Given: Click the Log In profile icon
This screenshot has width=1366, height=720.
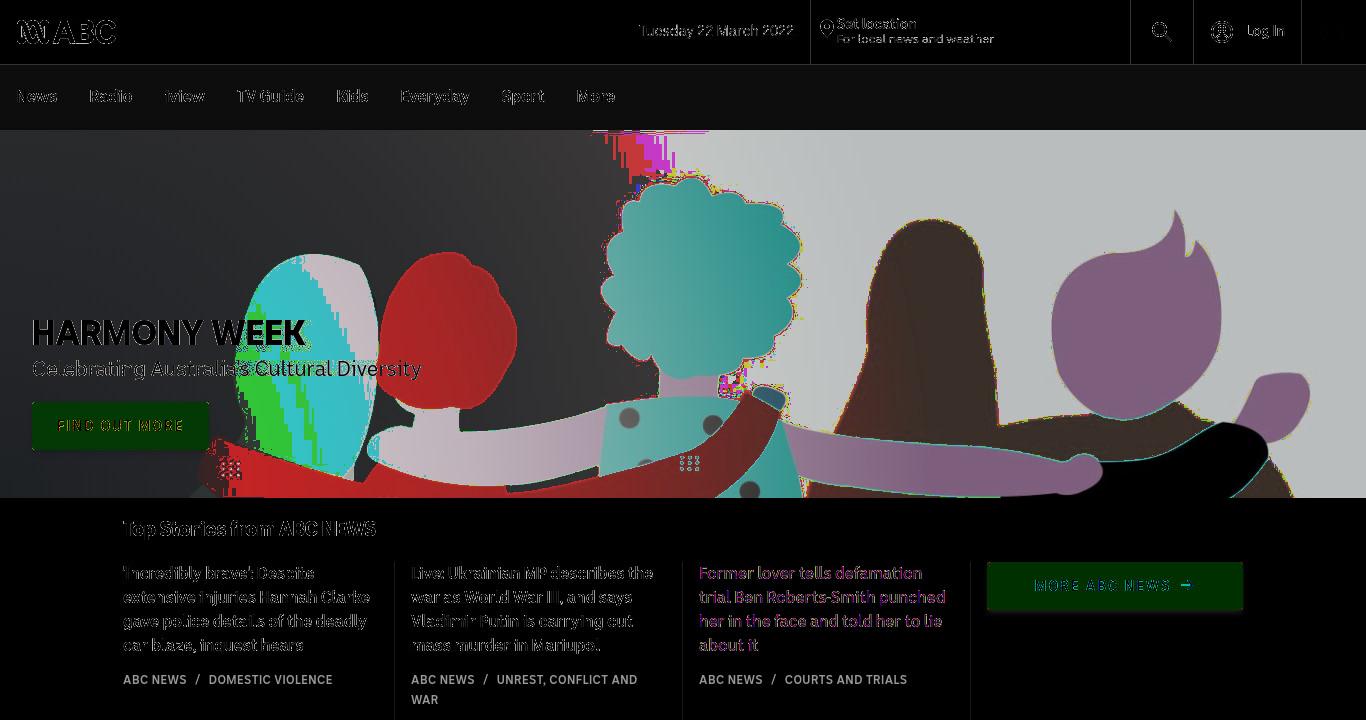Looking at the screenshot, I should (x=1222, y=32).
